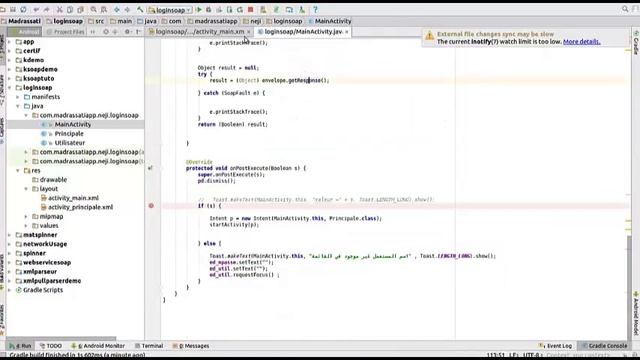Screen dimensions: 640x360
Task: Select the Android project view tab
Action: tap(24, 31)
